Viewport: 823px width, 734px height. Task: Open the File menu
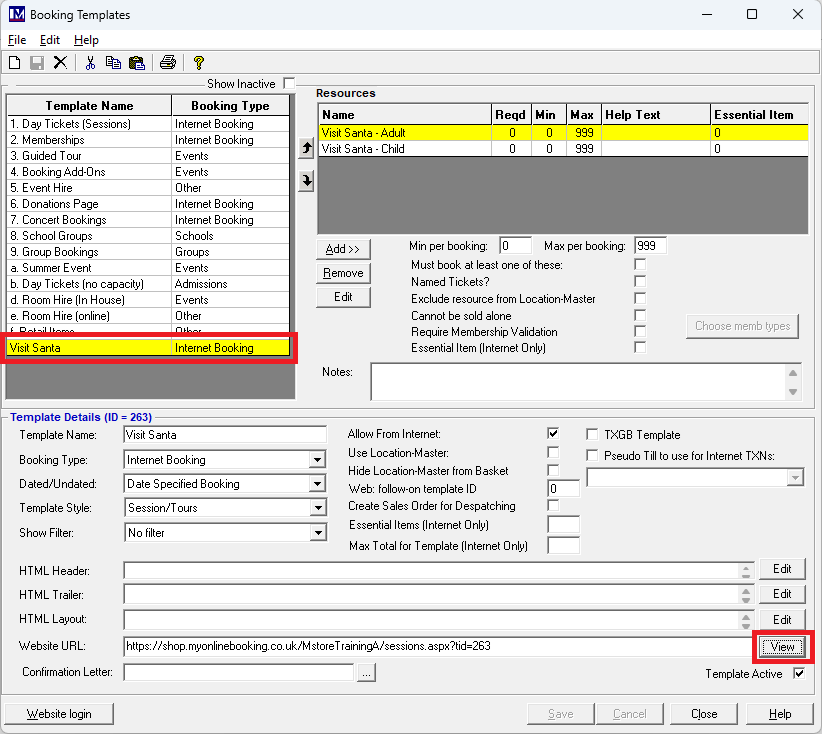[17, 40]
